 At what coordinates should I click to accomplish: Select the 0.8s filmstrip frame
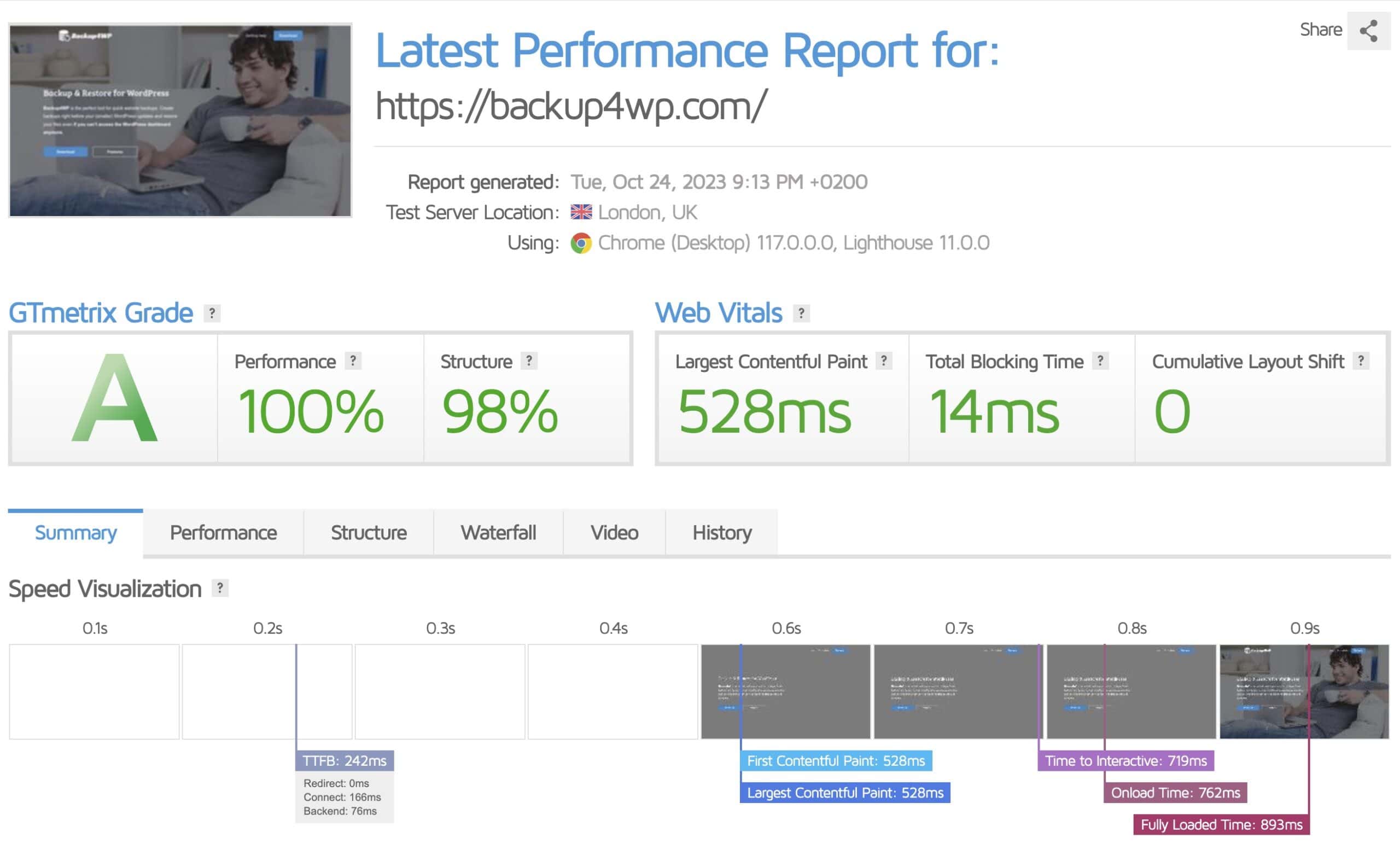click(x=1131, y=692)
